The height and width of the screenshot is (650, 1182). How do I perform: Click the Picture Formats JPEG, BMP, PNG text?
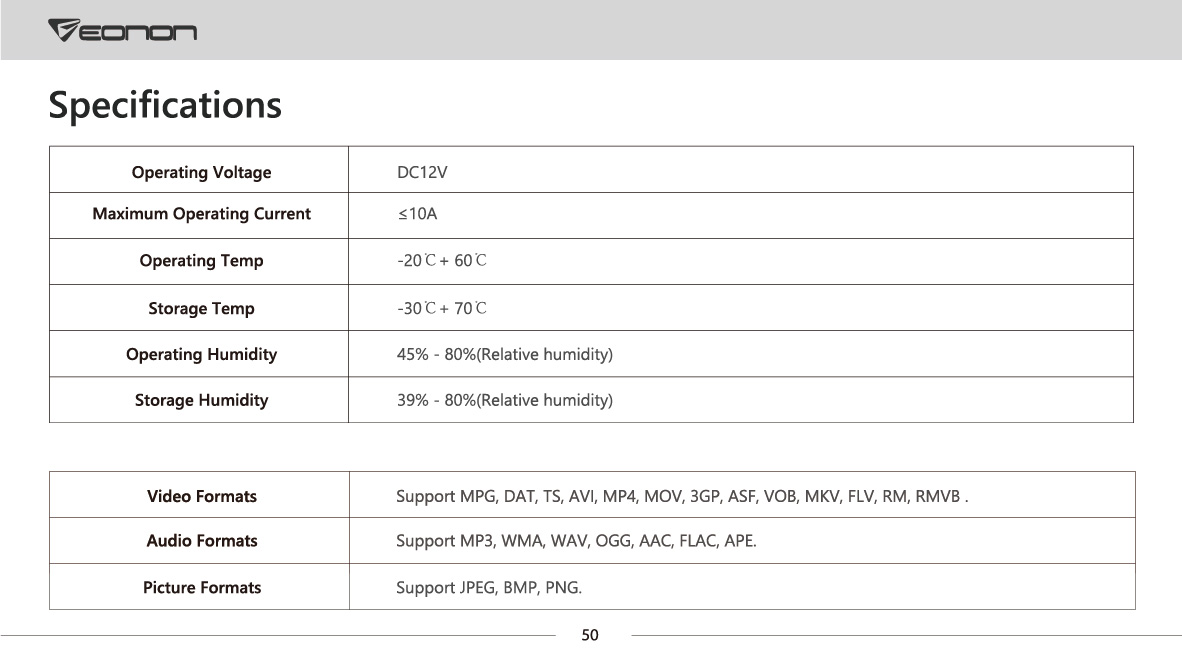coord(488,587)
